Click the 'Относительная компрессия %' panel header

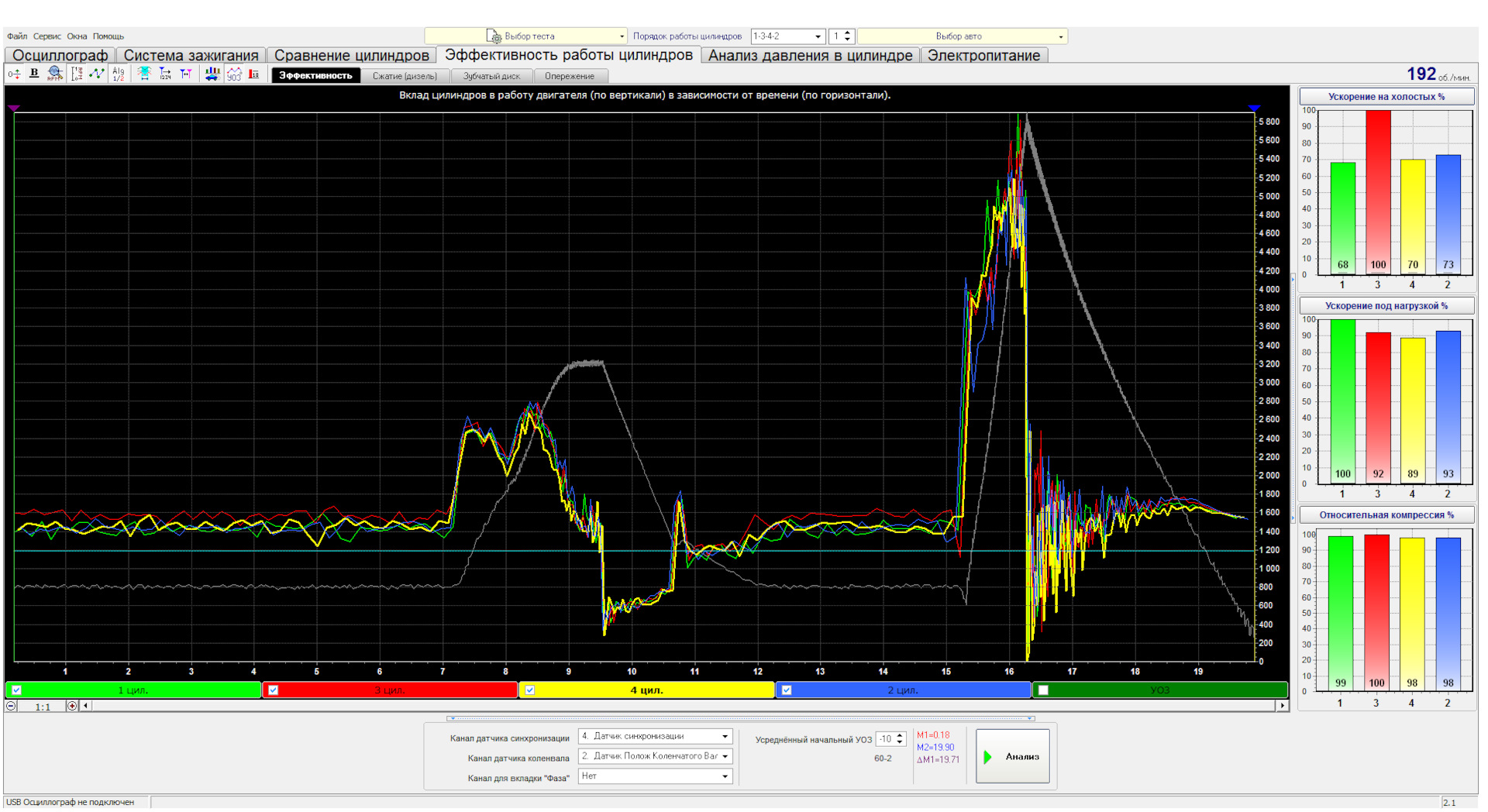coord(1386,515)
